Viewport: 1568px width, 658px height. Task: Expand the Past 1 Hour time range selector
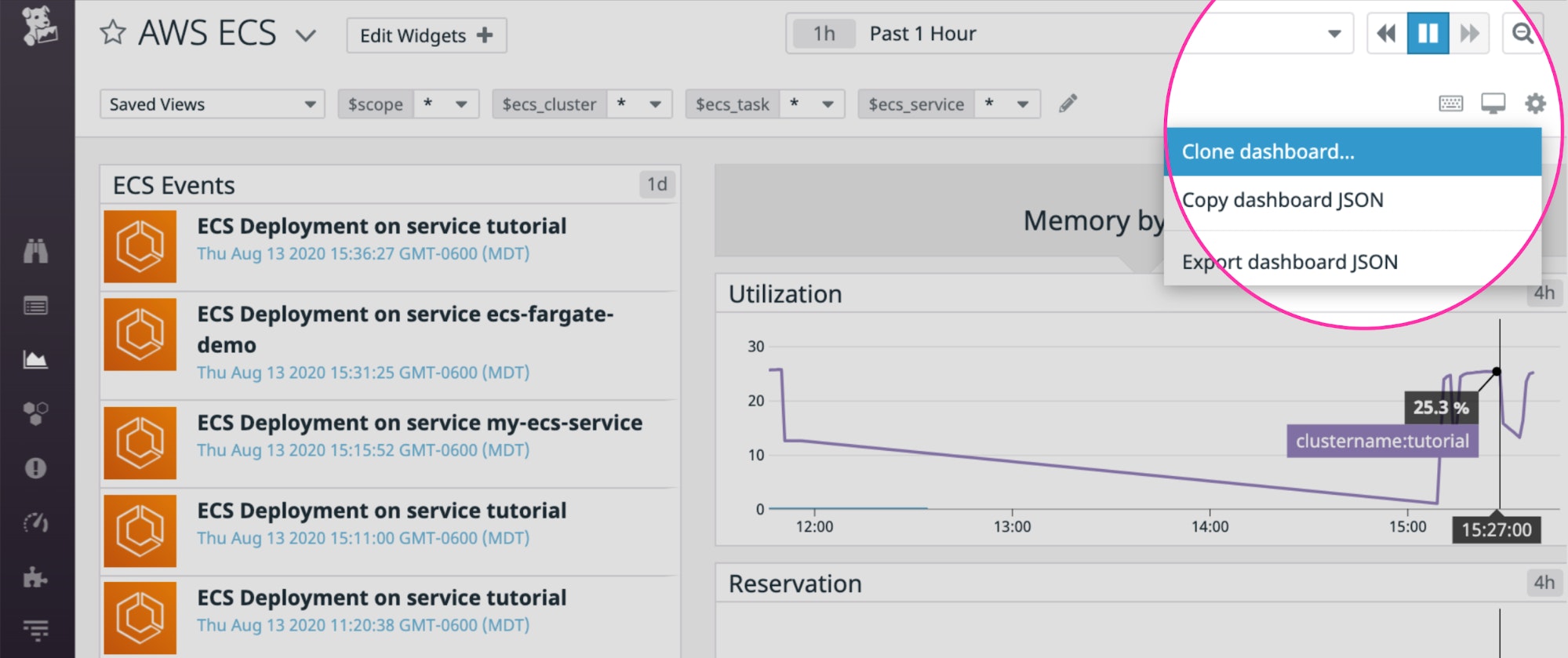pyautogui.click(x=1069, y=34)
